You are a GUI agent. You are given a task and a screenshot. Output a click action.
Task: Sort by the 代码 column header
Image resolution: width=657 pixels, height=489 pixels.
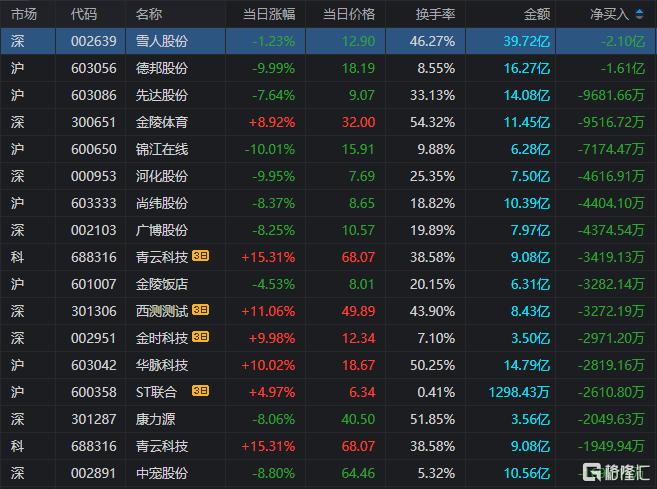click(x=84, y=15)
